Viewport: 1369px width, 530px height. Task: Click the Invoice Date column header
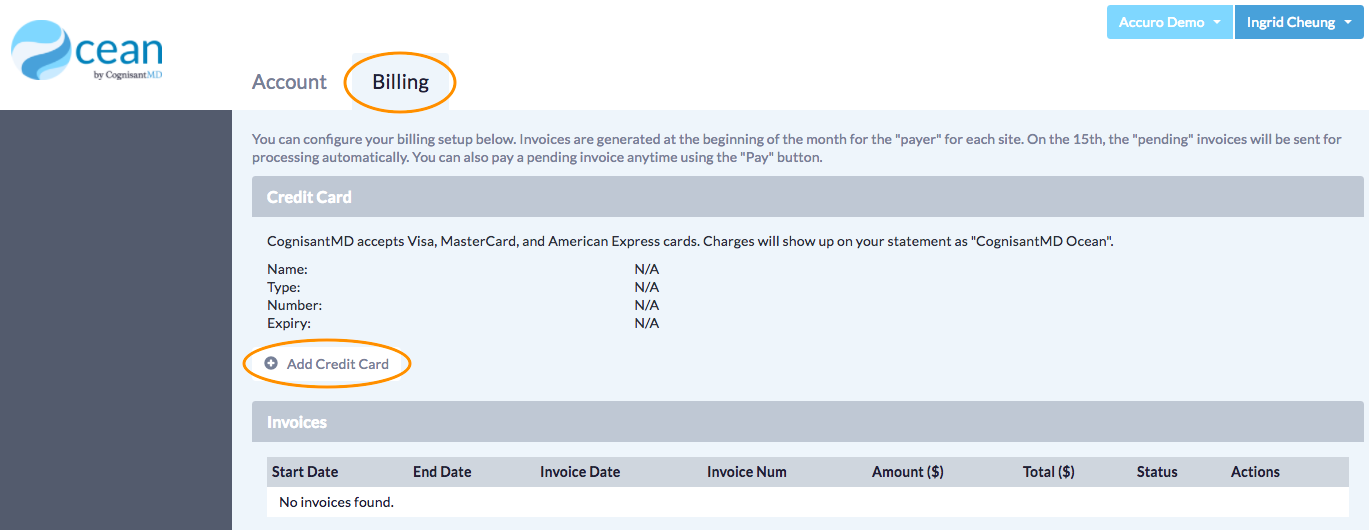580,472
